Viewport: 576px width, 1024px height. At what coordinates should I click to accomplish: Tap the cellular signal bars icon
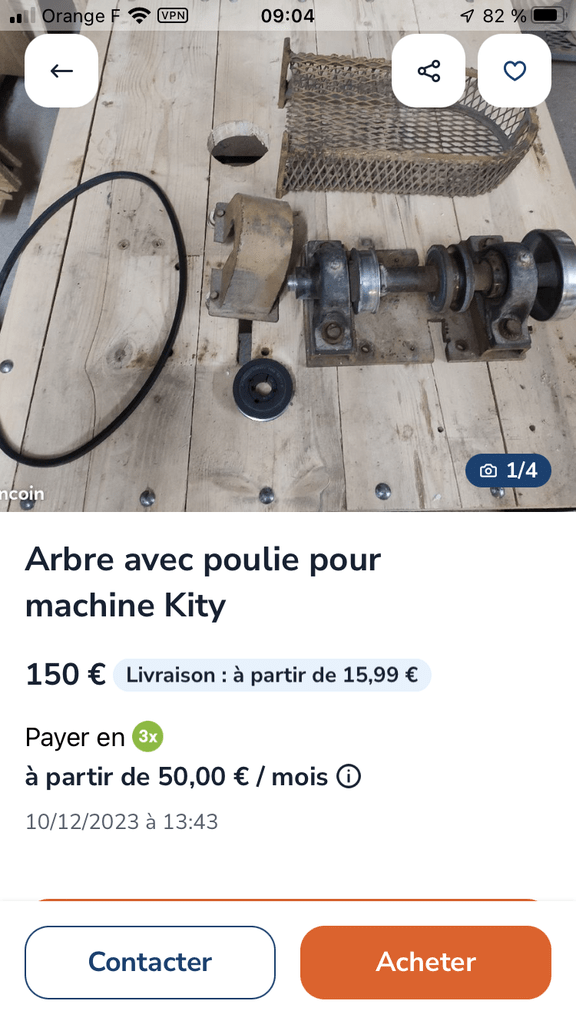[23, 16]
